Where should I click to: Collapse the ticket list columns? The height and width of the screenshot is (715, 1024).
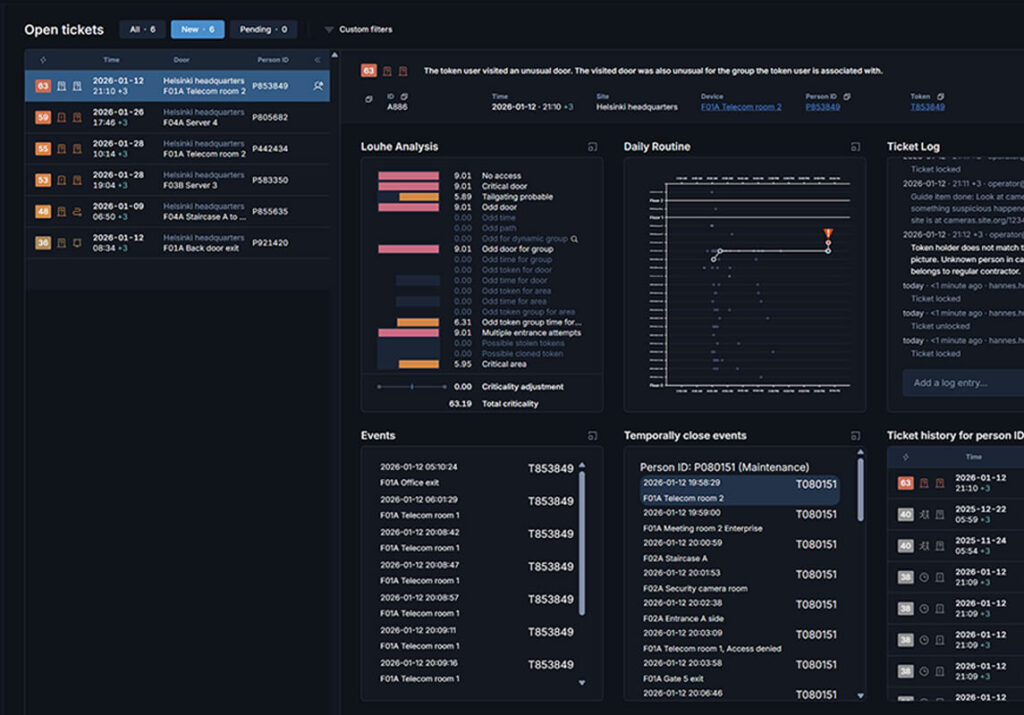click(318, 60)
